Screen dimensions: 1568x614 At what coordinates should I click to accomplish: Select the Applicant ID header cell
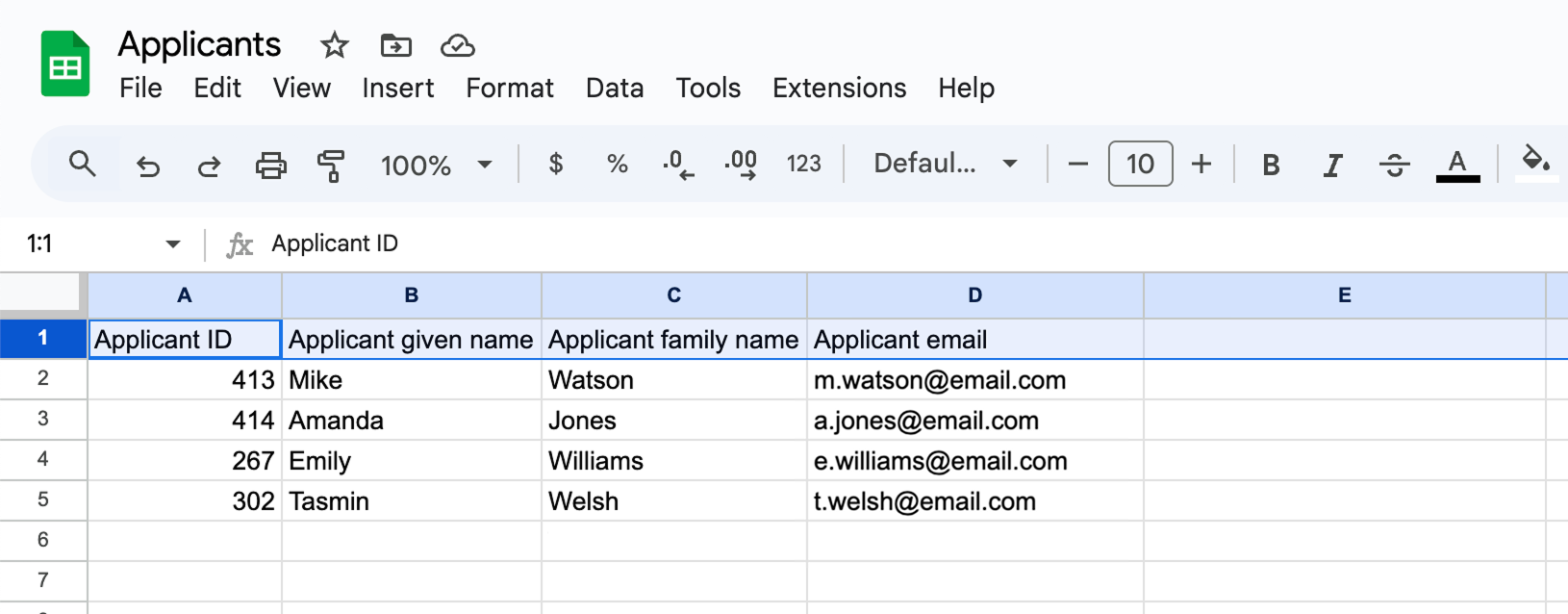pyautogui.click(x=185, y=339)
